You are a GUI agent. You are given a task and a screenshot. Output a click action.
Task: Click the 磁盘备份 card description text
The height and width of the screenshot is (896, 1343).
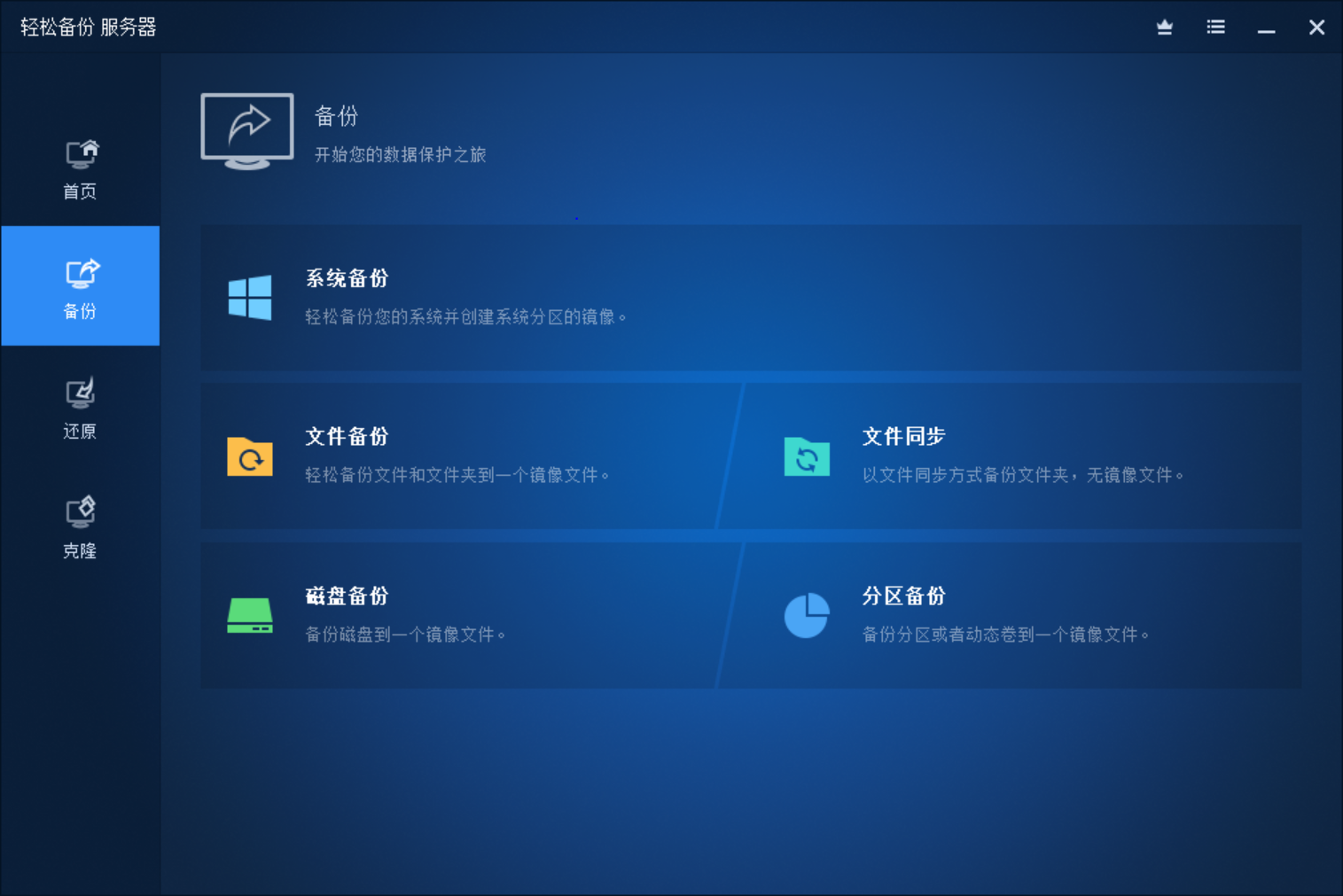point(404,634)
